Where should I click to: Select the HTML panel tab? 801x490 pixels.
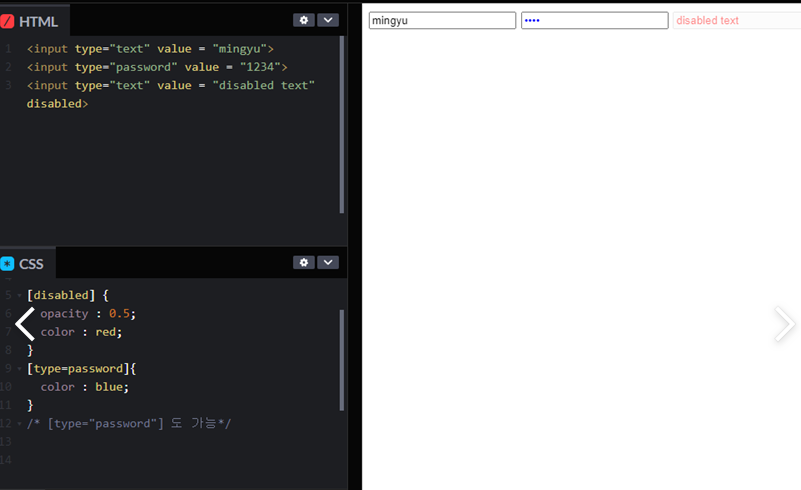tap(35, 21)
